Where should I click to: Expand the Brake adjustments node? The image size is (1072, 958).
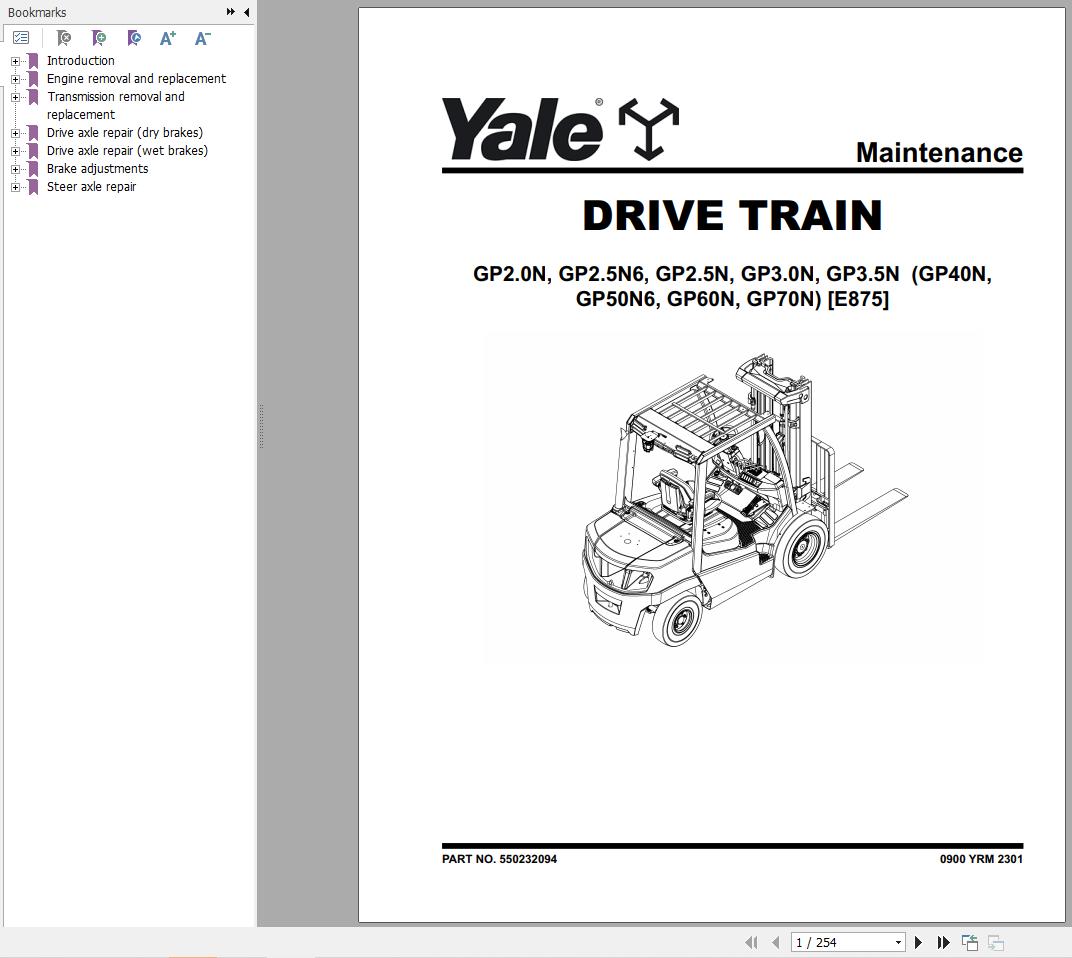point(15,169)
